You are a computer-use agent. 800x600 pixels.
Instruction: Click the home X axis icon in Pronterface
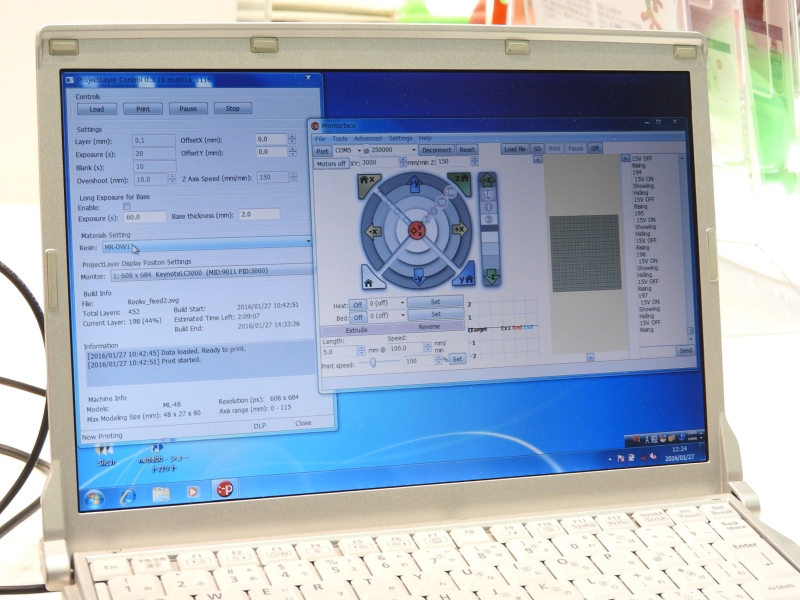[368, 184]
